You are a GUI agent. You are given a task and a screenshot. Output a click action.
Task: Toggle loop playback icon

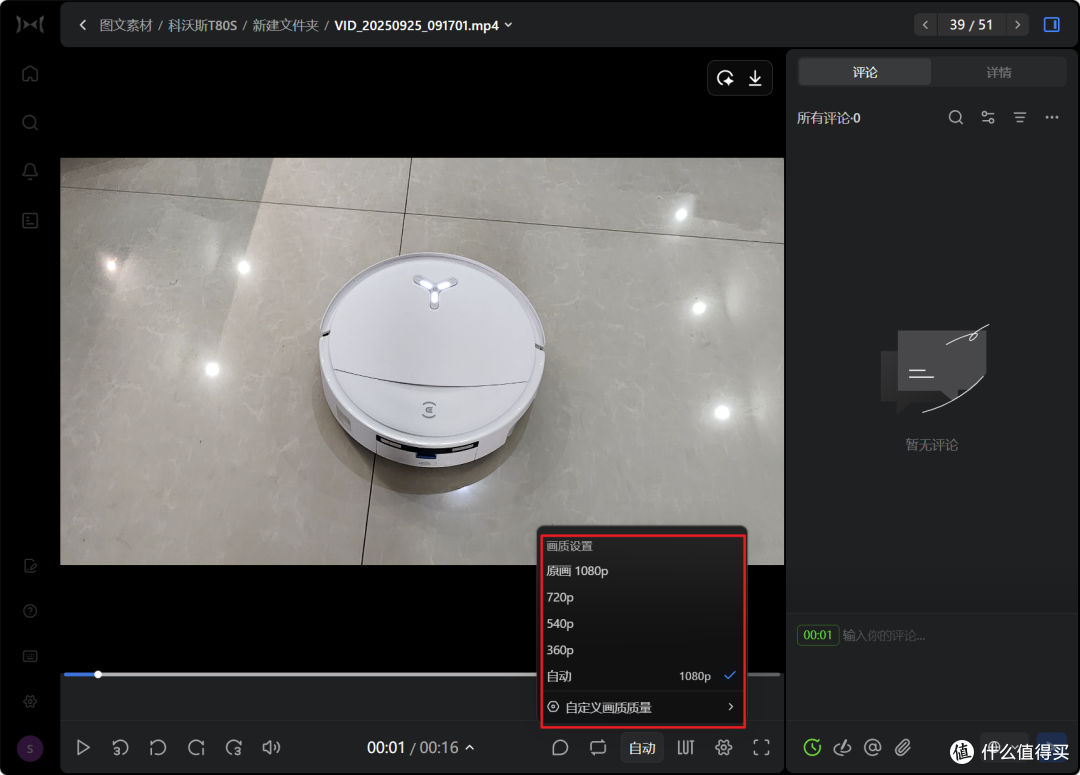pyautogui.click(x=598, y=747)
